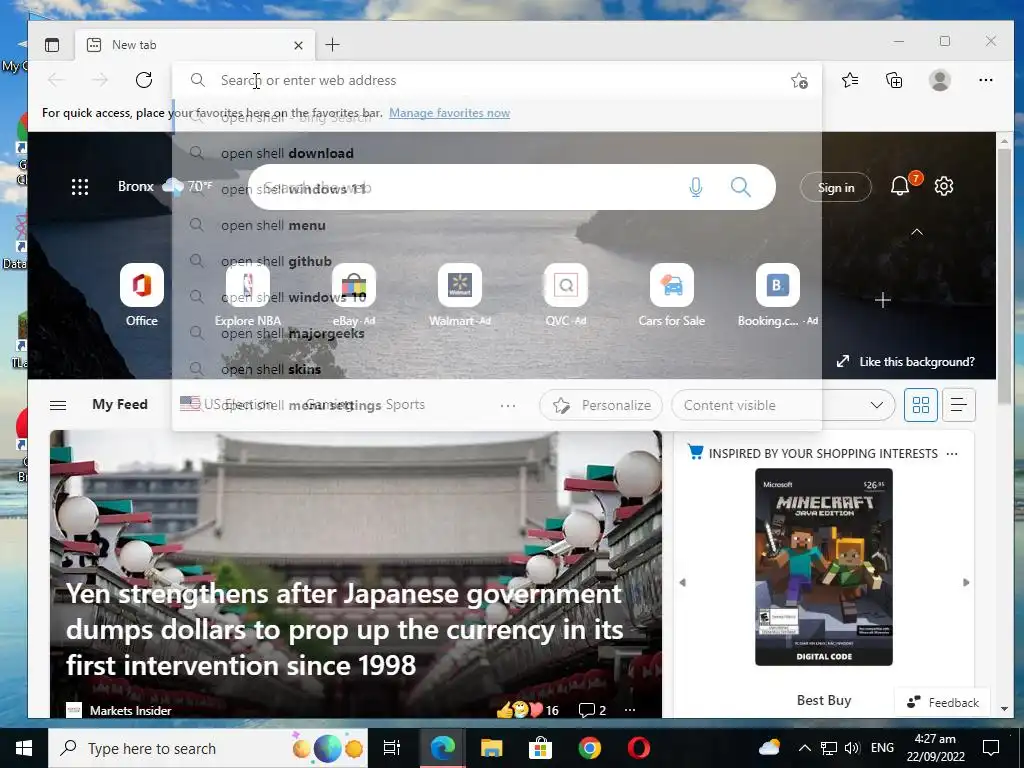The width and height of the screenshot is (1024, 768).
Task: Open the Windows Start menu
Action: pos(24,748)
